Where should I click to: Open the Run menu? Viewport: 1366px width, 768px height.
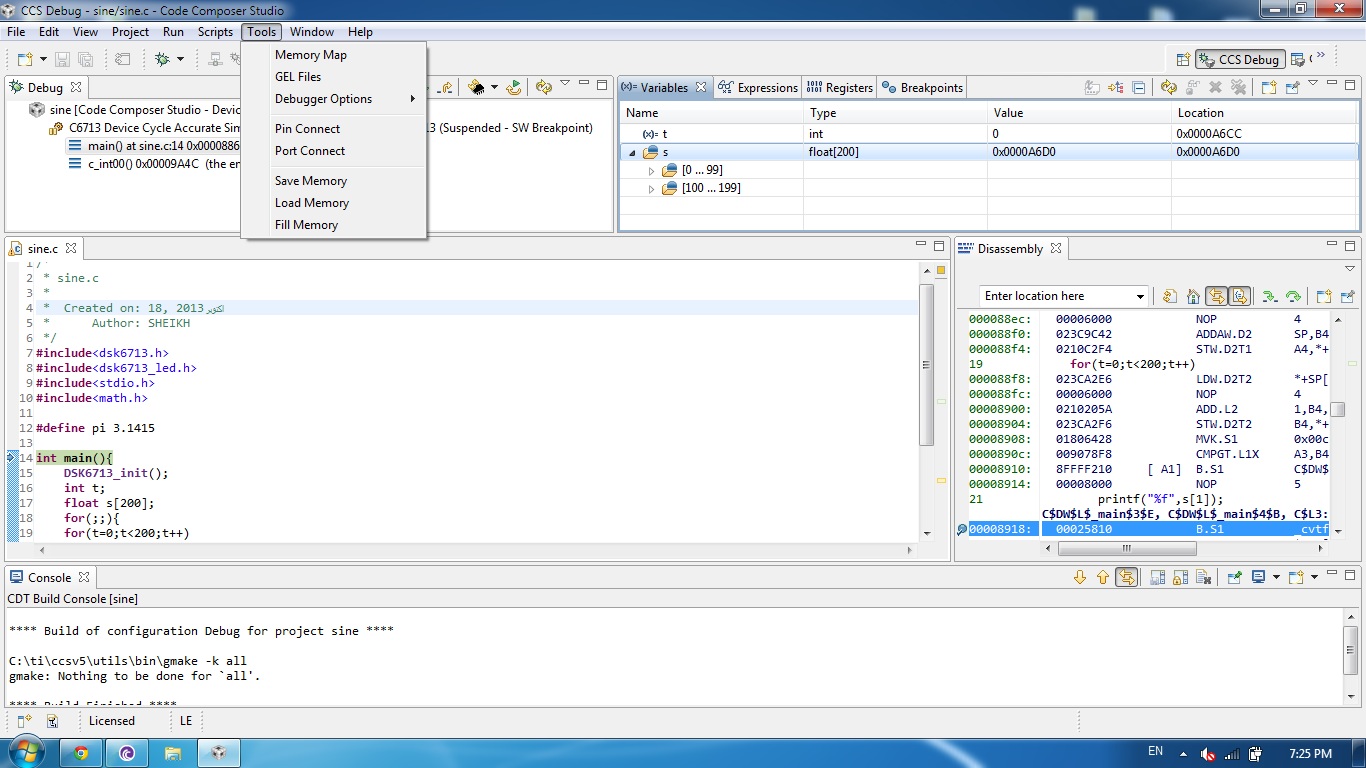tap(173, 32)
